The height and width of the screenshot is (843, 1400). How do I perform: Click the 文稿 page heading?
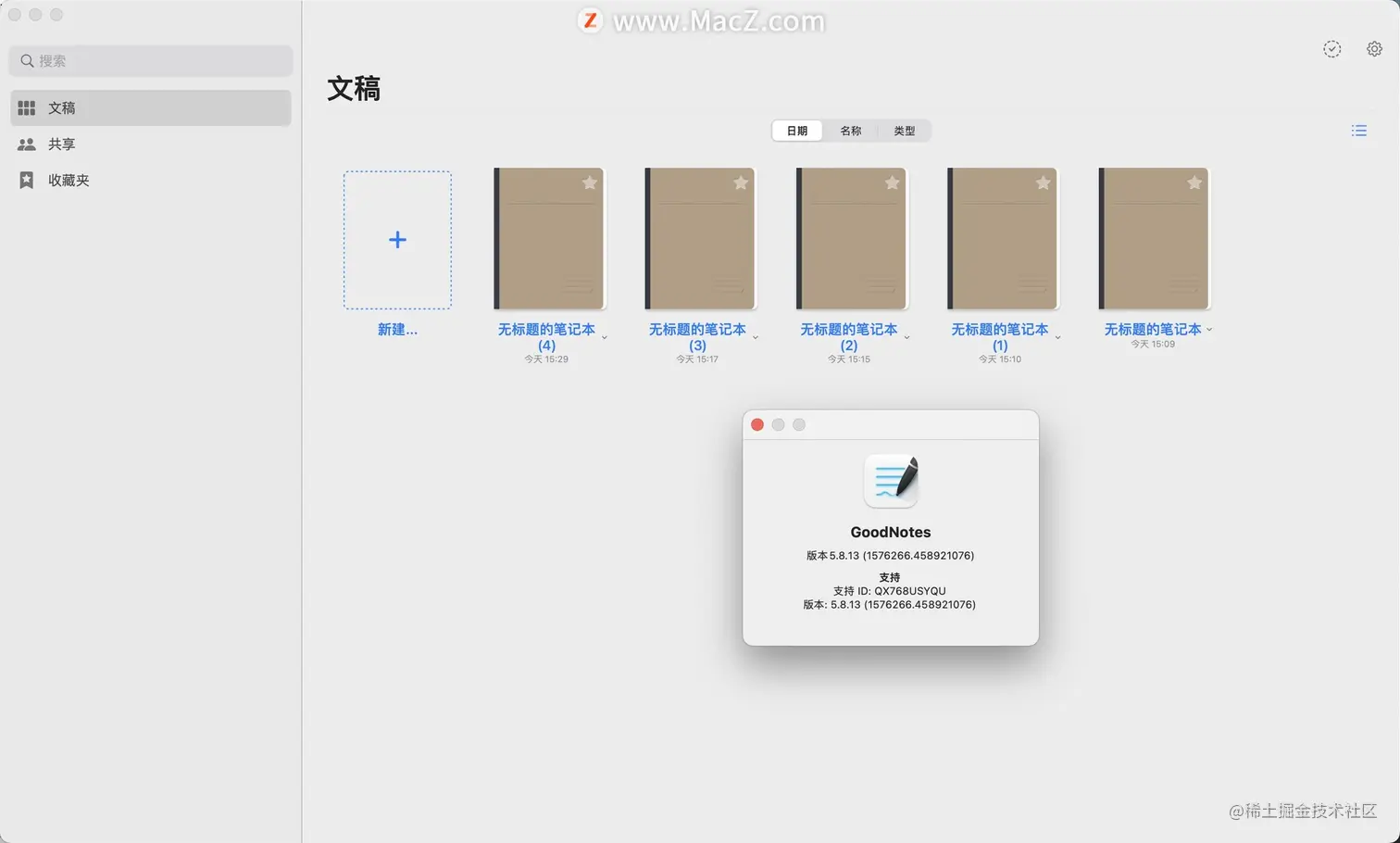354,89
